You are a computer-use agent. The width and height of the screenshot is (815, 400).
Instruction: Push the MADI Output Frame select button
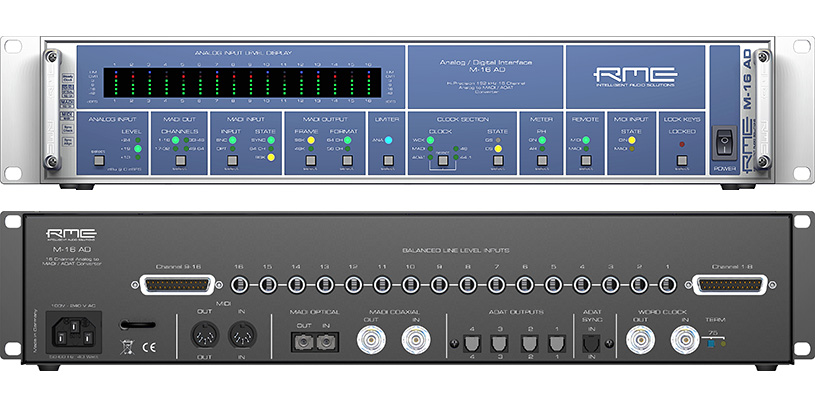[310, 161]
